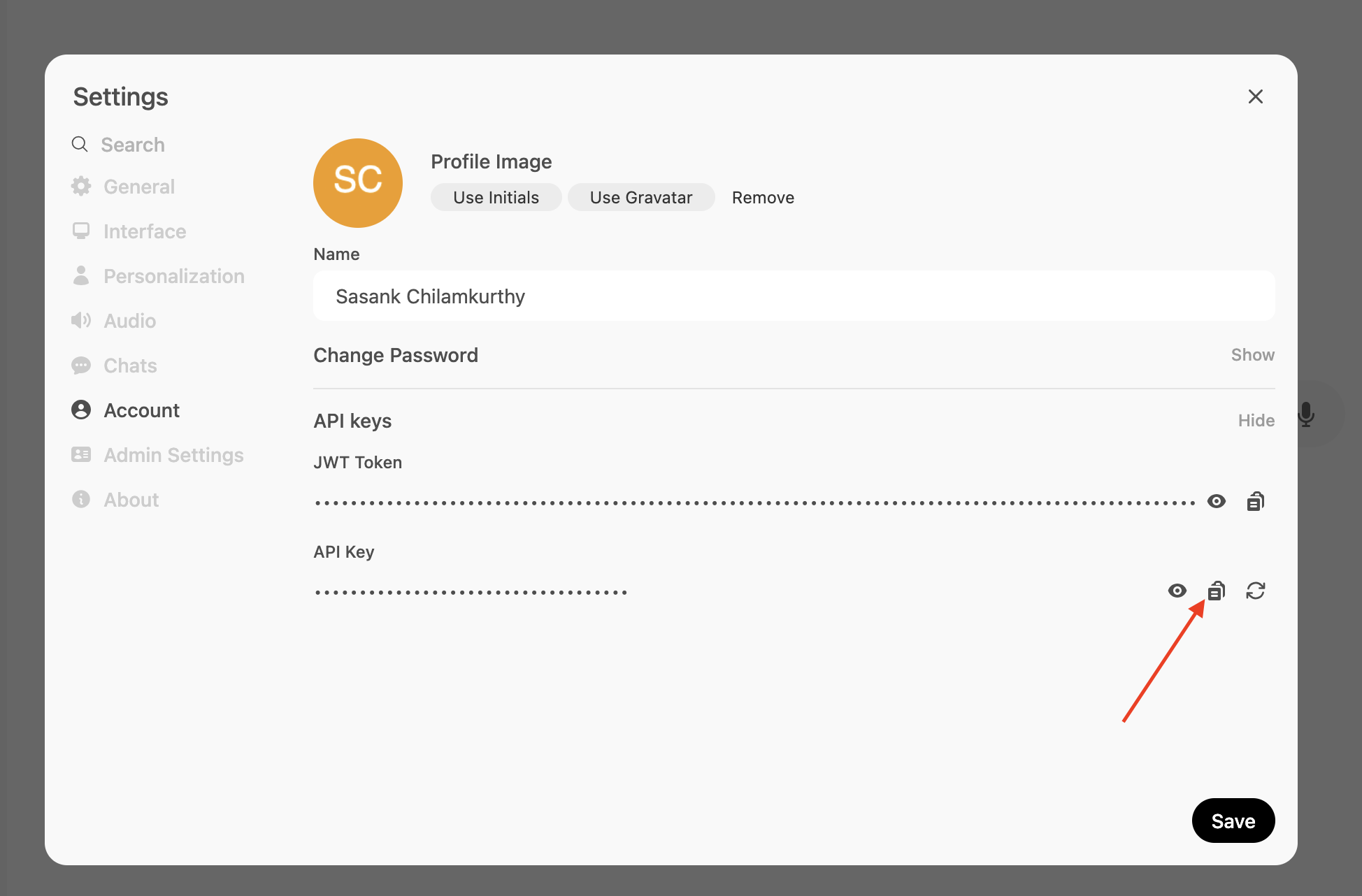Viewport: 1362px width, 896px height.
Task: Reveal the JWT Token value
Action: click(1217, 501)
